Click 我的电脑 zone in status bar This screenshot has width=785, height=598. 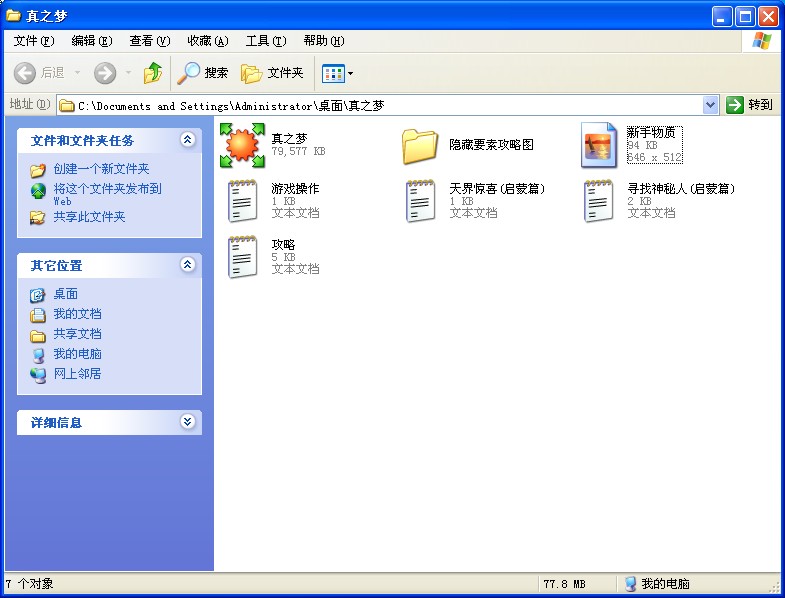657,584
